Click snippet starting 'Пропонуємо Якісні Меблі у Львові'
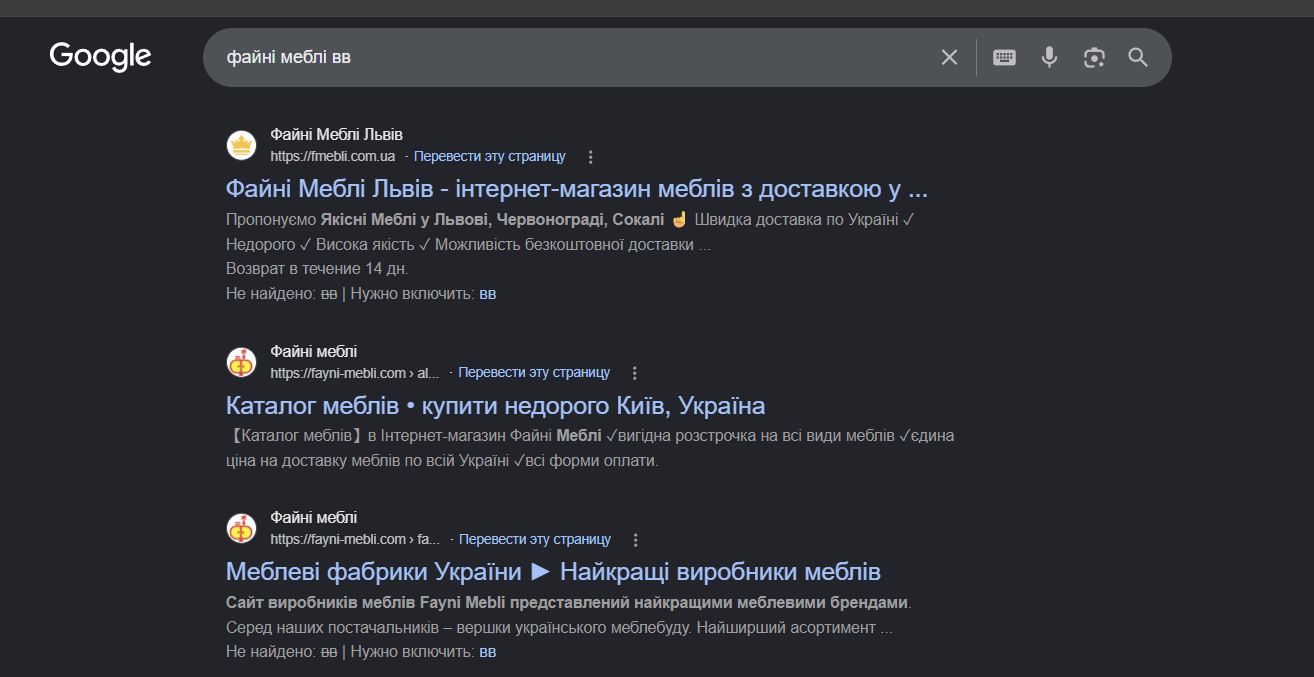Screen dimensions: 1314x677 [570, 232]
